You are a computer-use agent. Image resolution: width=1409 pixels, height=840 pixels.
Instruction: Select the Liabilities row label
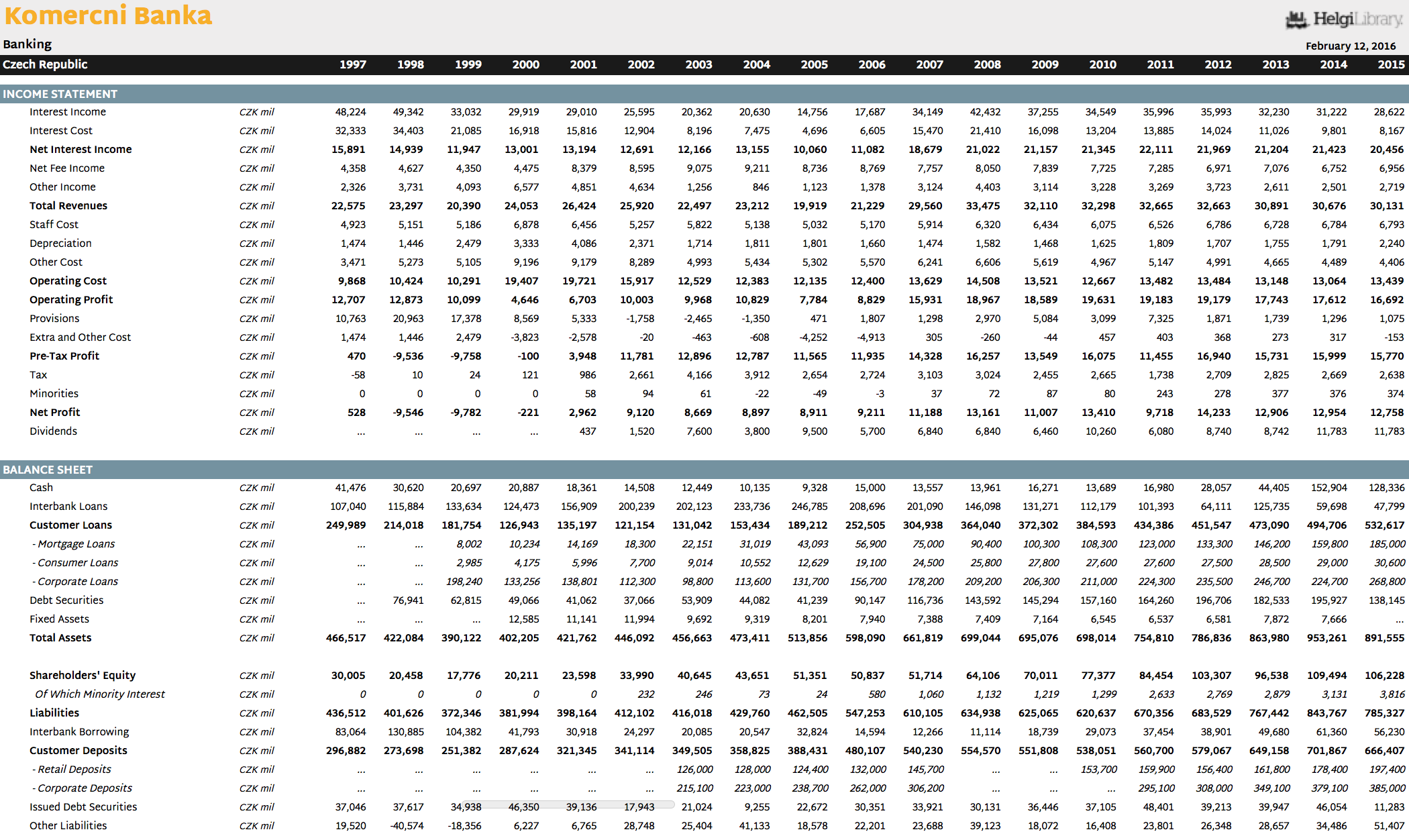click(x=54, y=713)
